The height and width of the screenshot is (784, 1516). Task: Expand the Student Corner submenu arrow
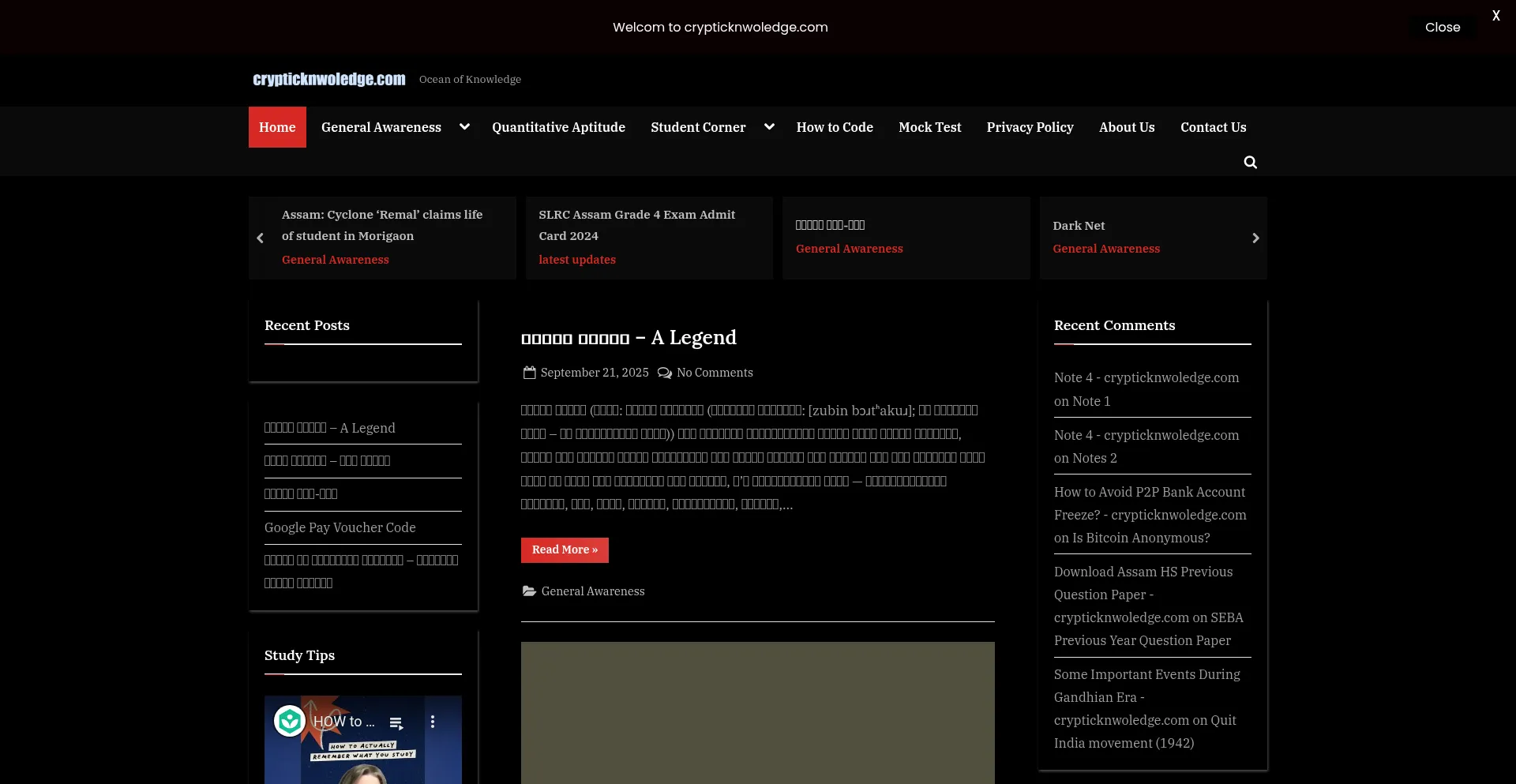tap(769, 127)
